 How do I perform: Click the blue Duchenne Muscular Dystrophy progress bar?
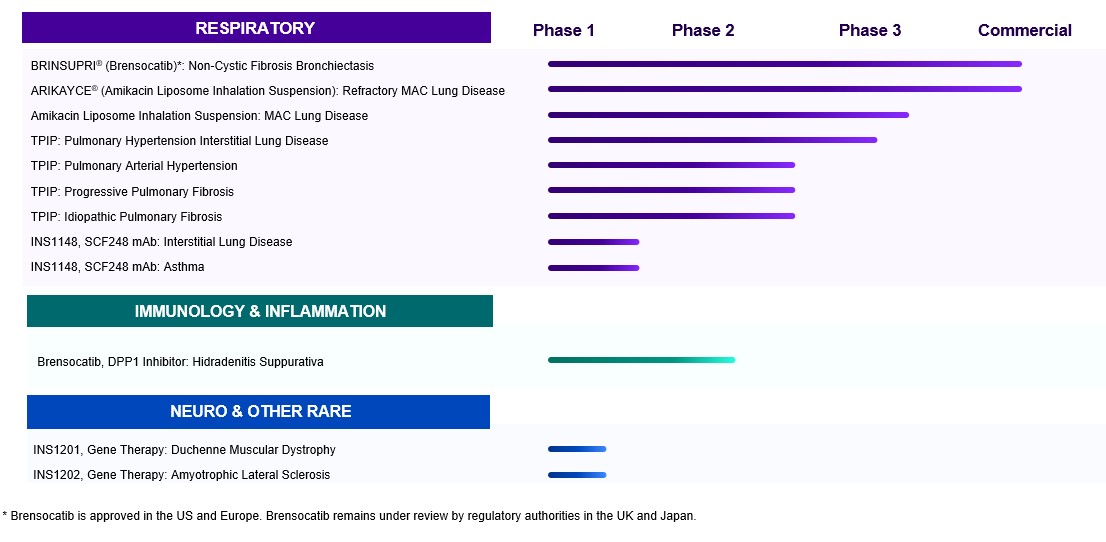pos(577,449)
